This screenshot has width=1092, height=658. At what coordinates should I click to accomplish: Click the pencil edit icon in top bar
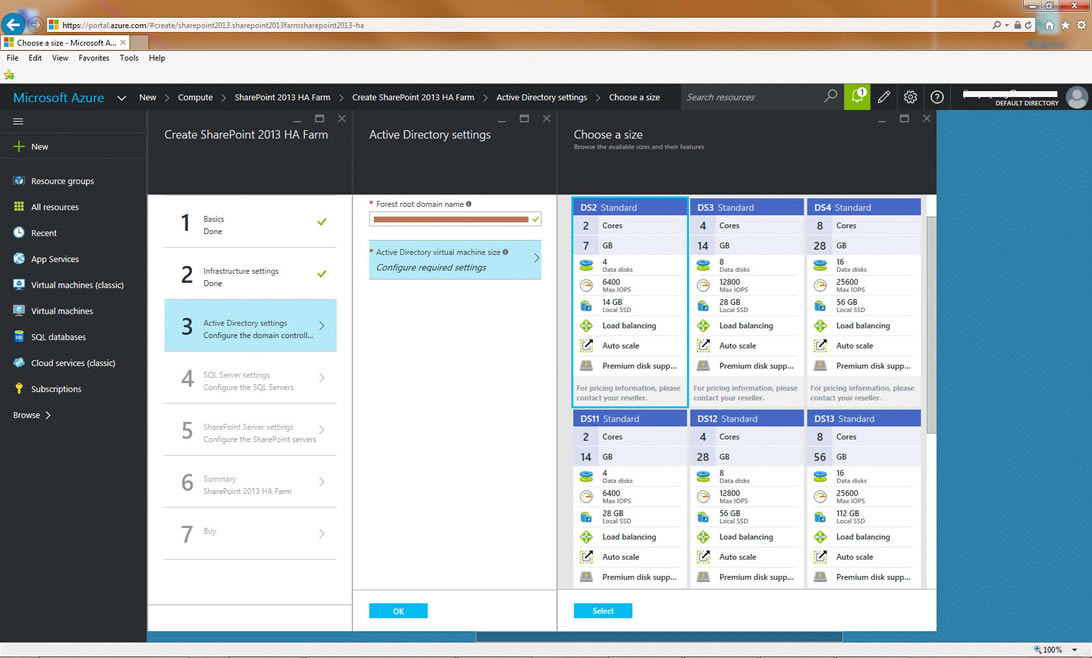click(x=884, y=97)
